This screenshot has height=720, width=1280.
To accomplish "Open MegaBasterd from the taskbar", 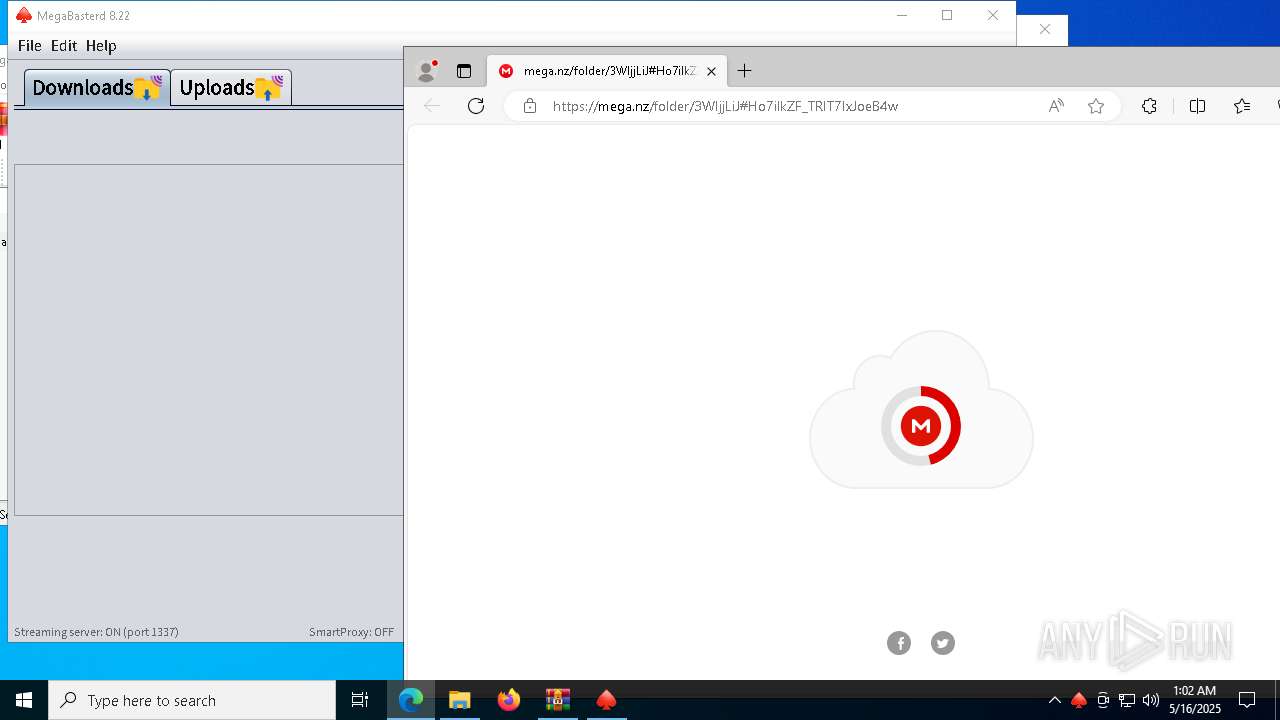I will click(x=606, y=700).
